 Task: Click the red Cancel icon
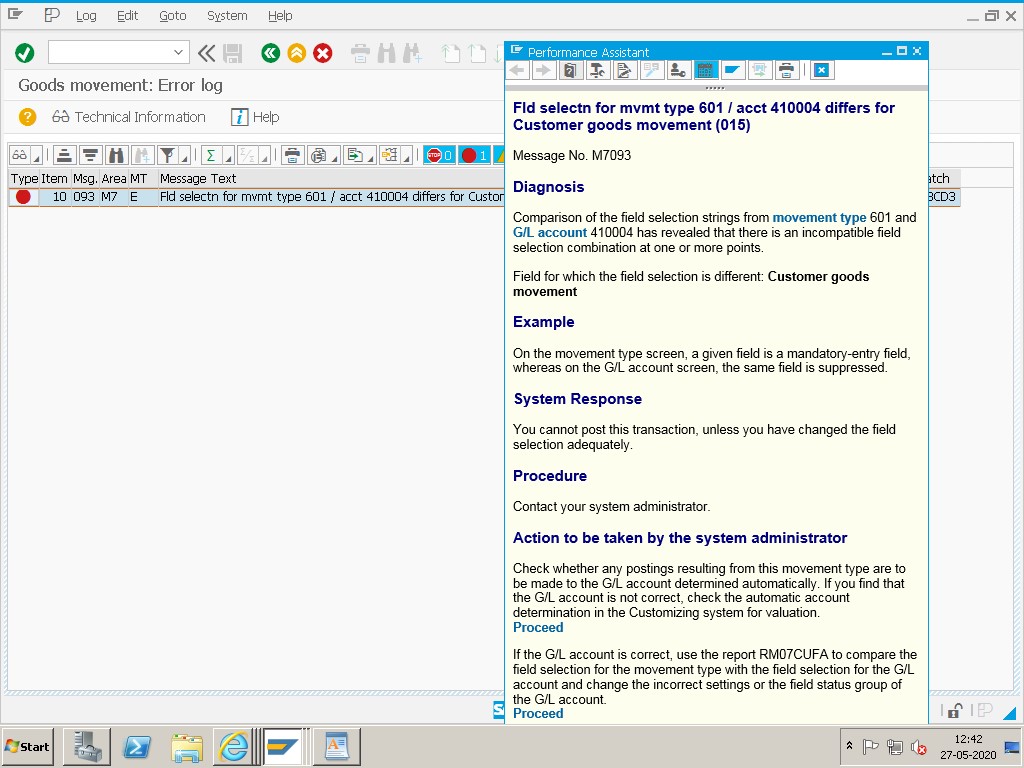tap(323, 53)
